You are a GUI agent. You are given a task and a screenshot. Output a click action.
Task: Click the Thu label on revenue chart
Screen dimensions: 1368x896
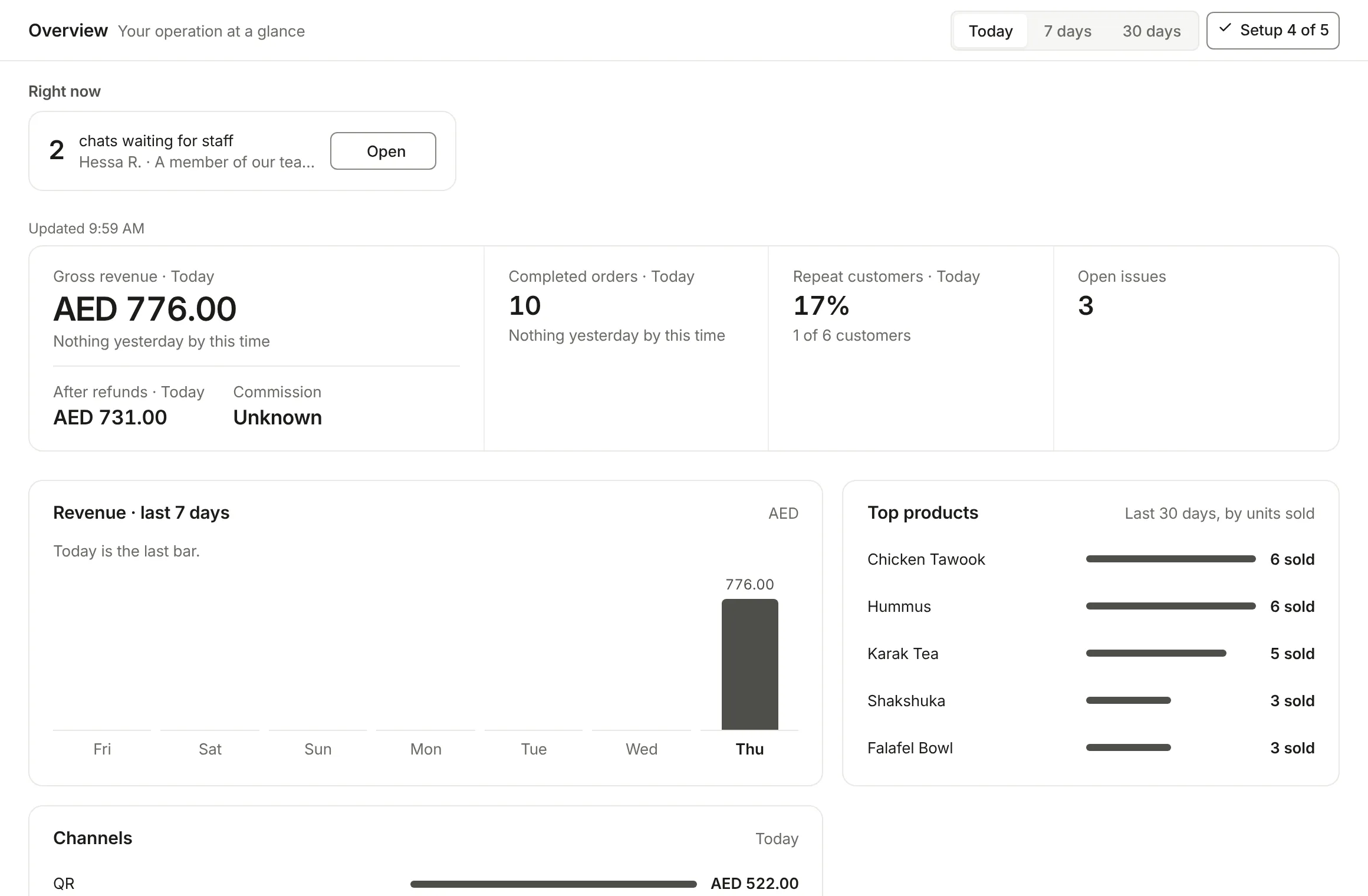tap(749, 749)
